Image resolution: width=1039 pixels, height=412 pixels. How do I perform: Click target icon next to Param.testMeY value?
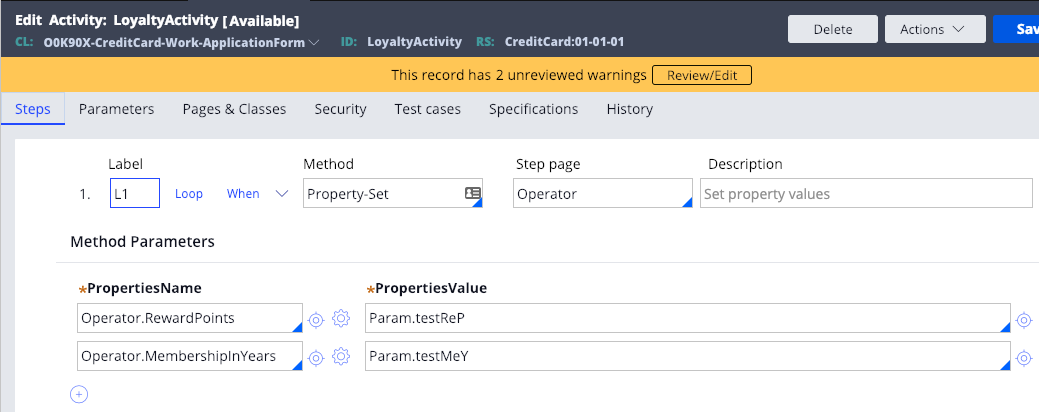[1024, 358]
